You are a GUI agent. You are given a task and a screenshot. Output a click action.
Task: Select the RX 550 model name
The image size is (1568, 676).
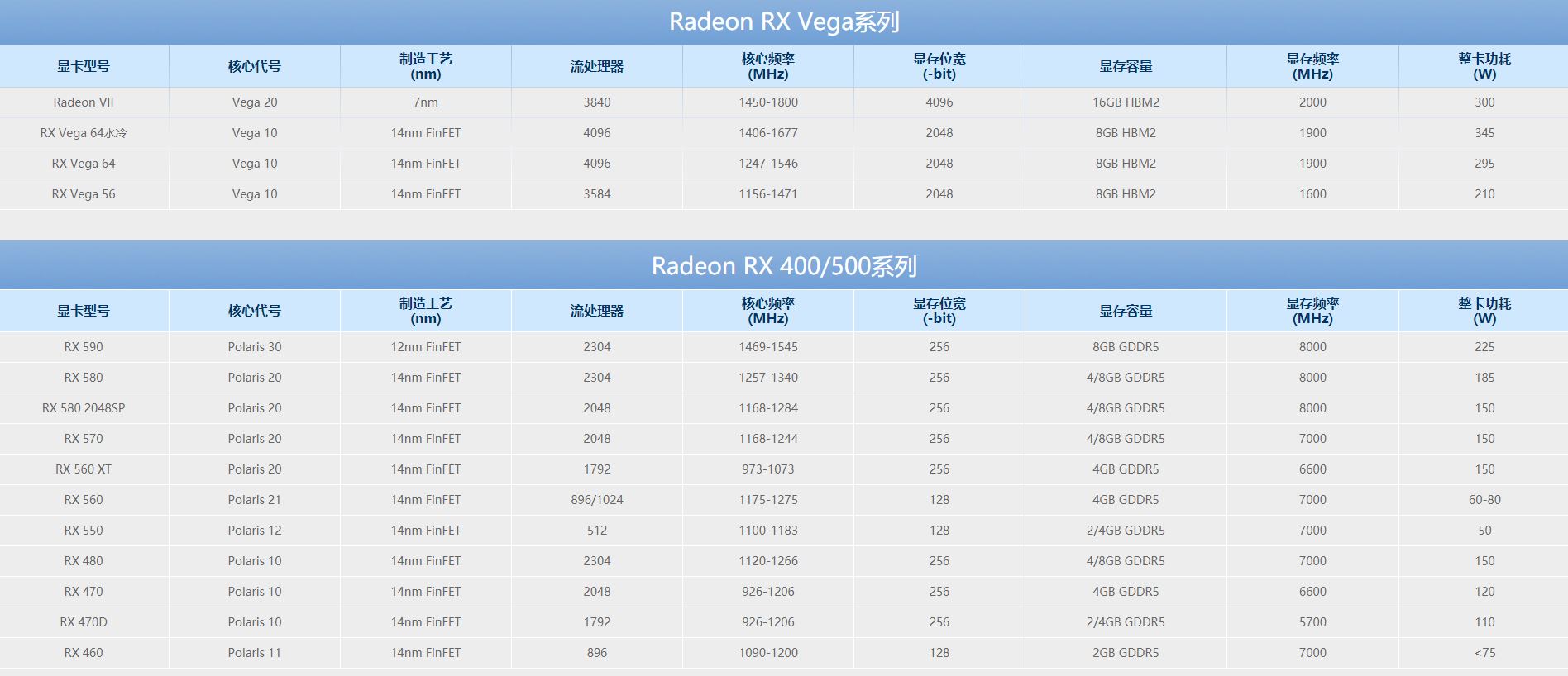pos(84,531)
